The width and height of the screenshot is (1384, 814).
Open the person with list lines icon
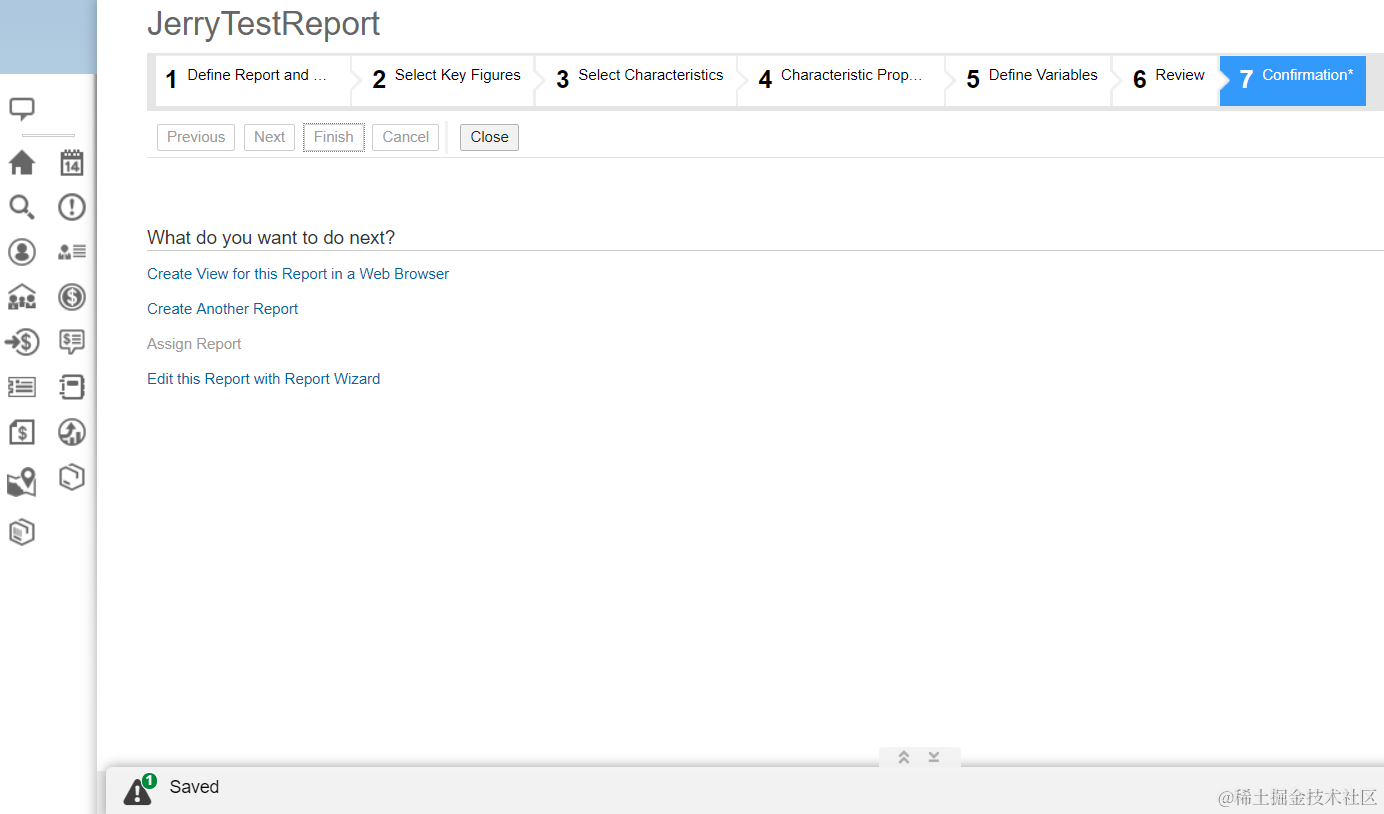(72, 252)
